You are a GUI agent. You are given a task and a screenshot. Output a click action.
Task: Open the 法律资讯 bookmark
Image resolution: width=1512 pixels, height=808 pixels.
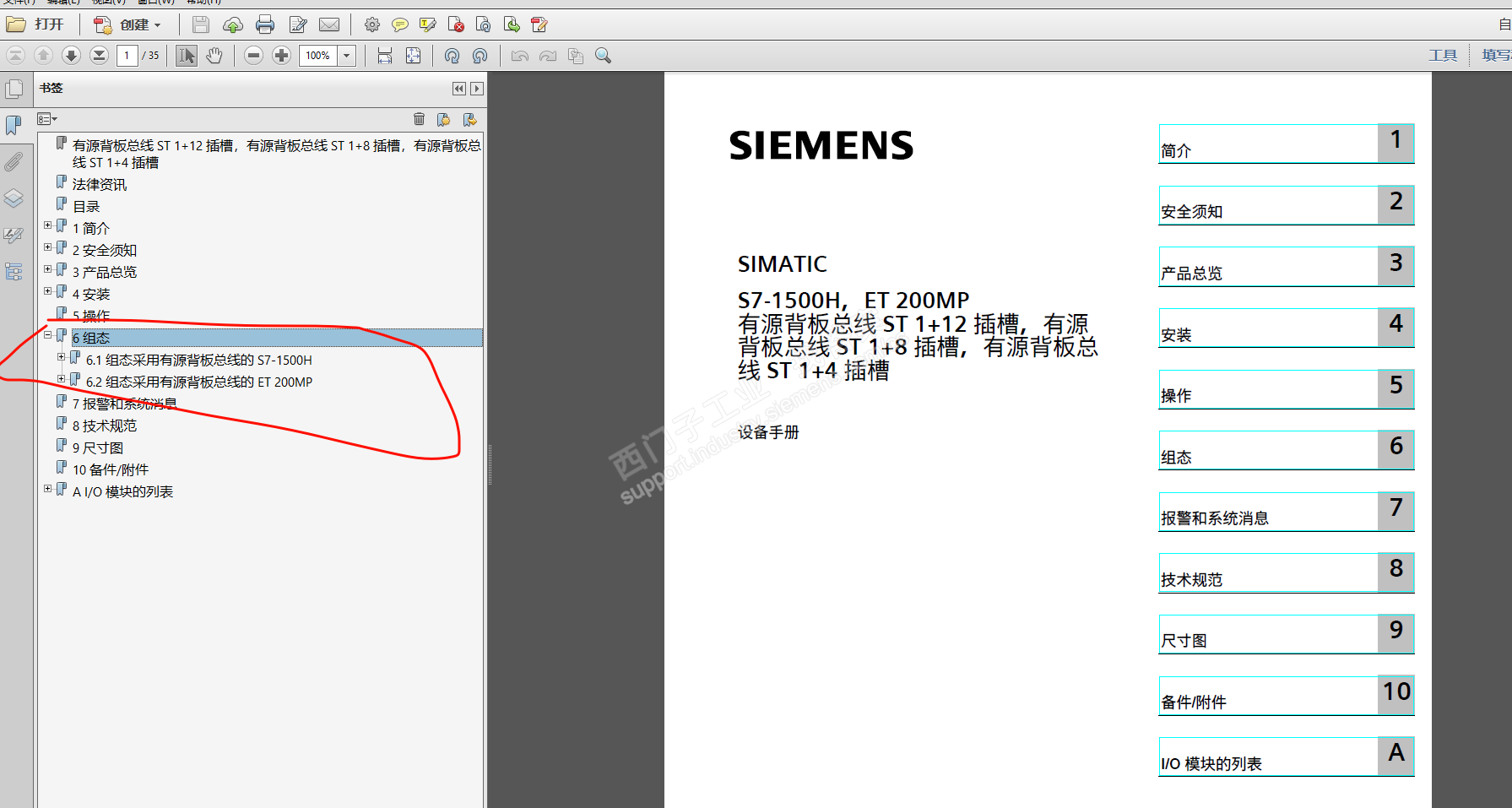pos(100,185)
